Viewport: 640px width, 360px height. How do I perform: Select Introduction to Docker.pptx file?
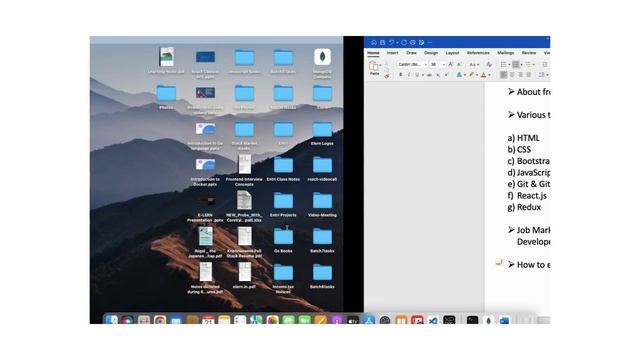205,164
